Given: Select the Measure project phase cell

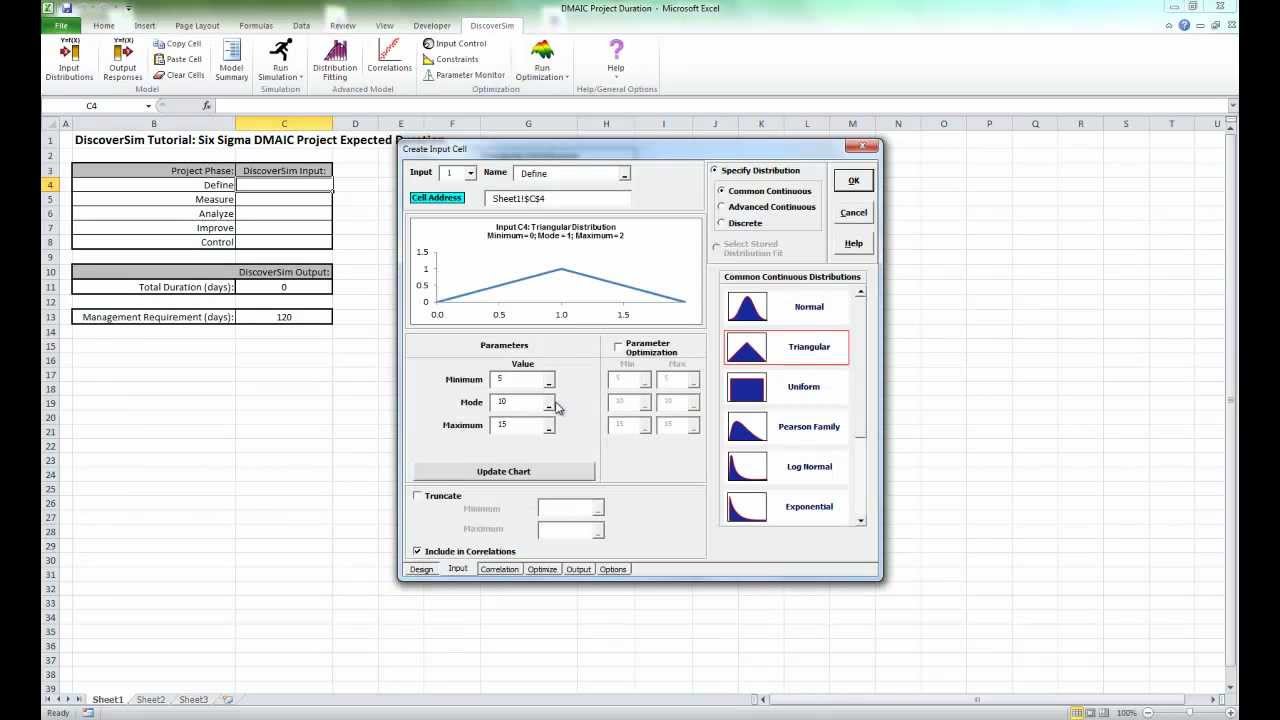Looking at the screenshot, I should tap(154, 199).
